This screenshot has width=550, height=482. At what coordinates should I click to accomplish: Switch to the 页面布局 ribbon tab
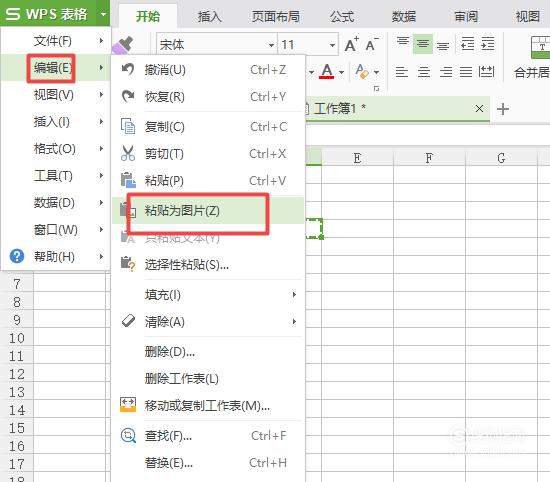[276, 16]
